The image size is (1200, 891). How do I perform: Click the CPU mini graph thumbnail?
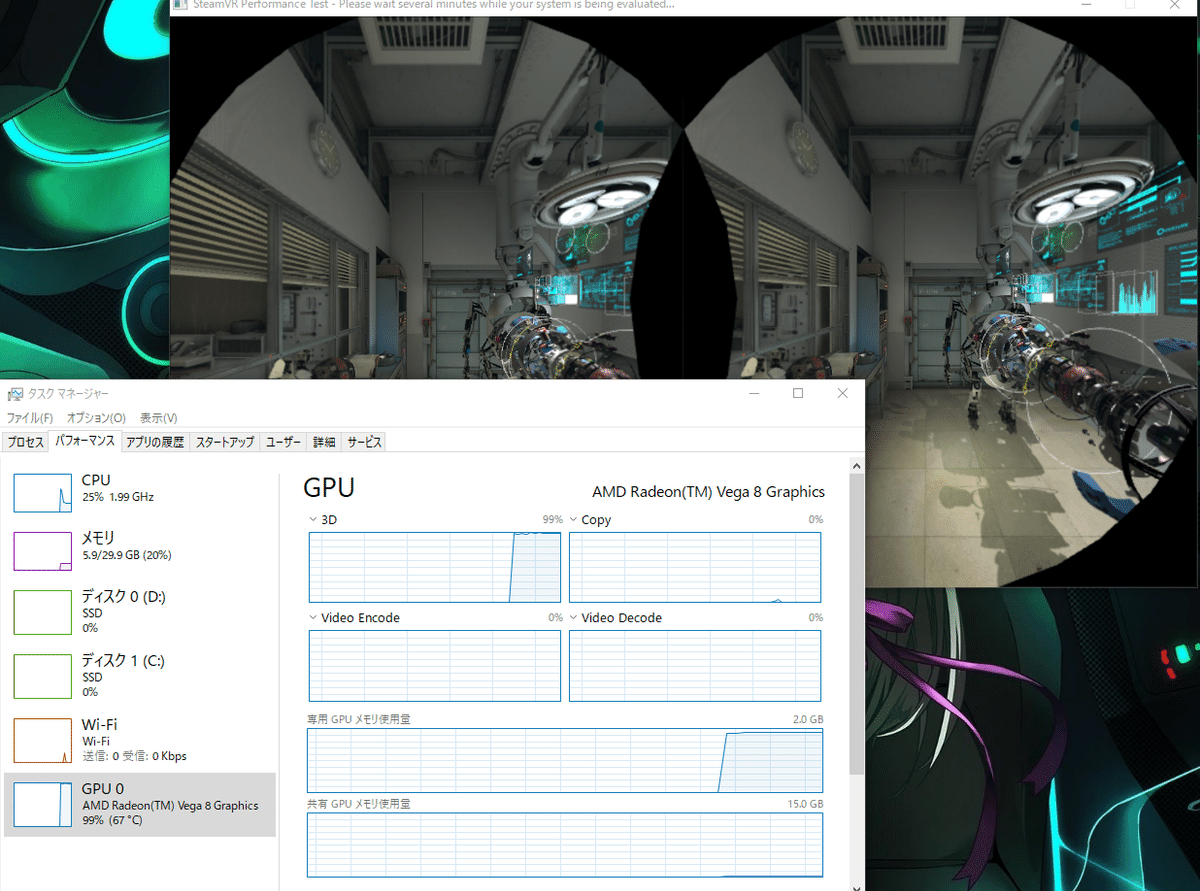coord(42,491)
